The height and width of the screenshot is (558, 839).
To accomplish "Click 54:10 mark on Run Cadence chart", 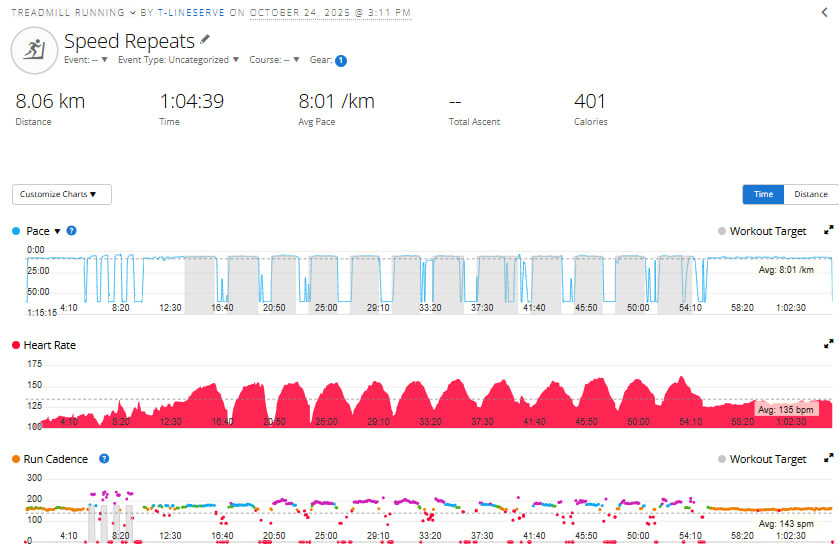I will point(690,536).
